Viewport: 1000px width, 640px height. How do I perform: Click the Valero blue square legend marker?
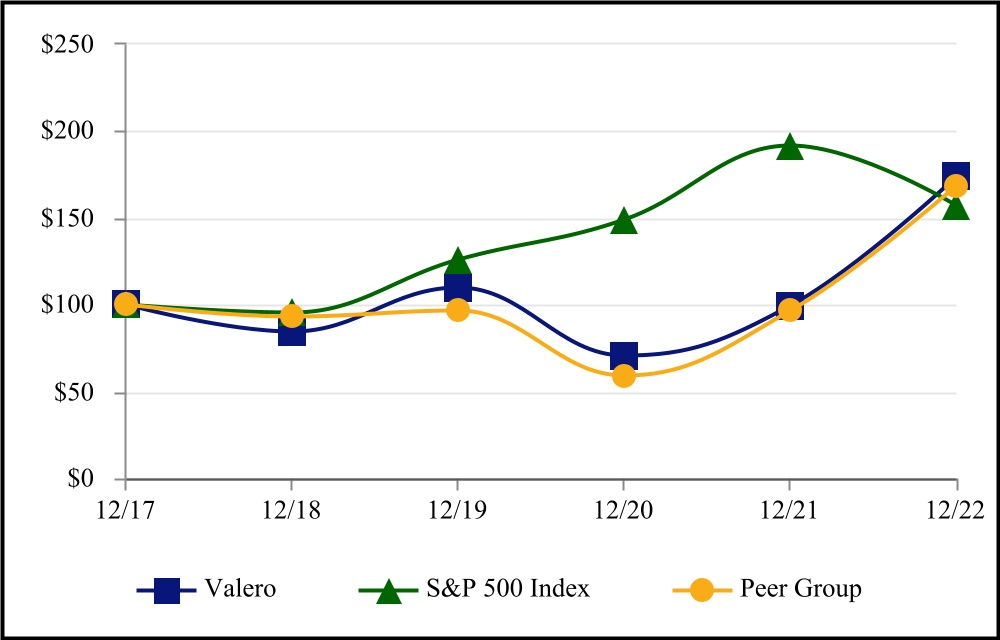[x=168, y=590]
